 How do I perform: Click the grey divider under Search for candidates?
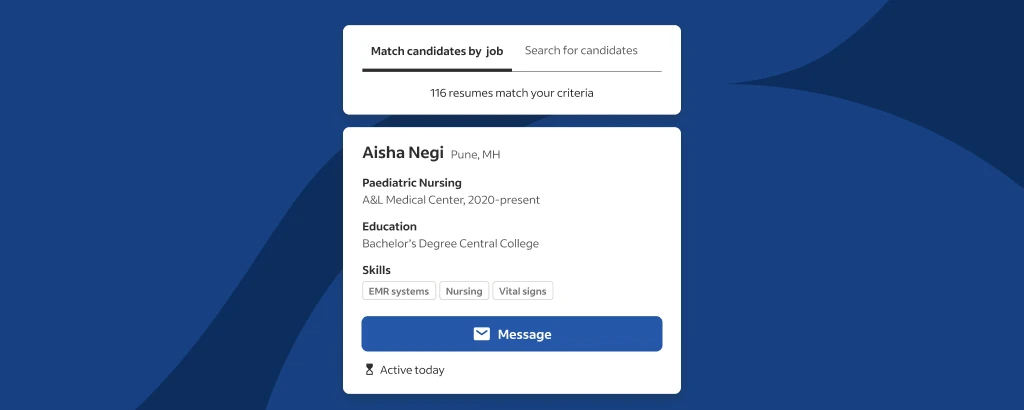click(587, 71)
